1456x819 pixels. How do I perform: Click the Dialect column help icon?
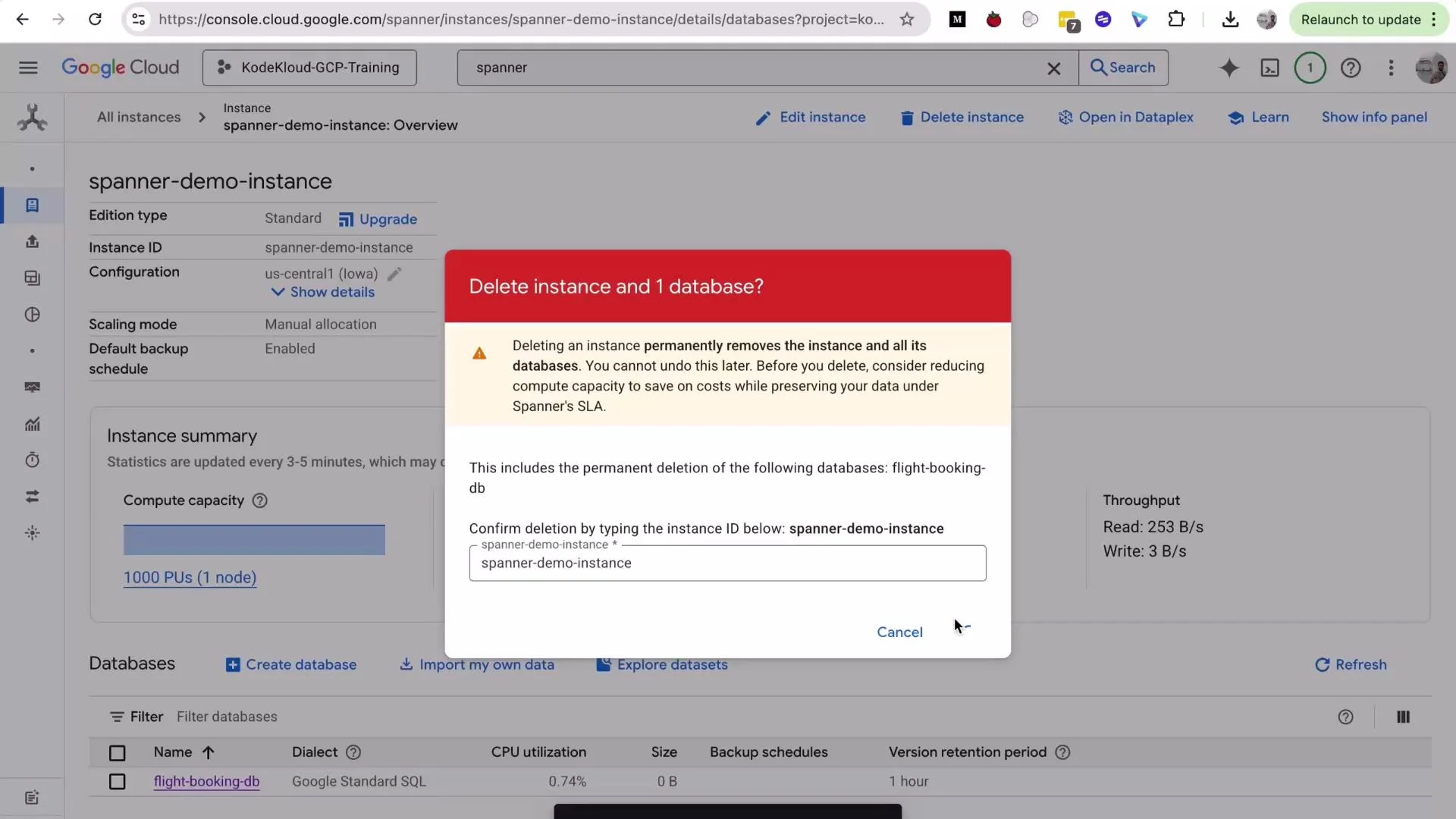(353, 752)
